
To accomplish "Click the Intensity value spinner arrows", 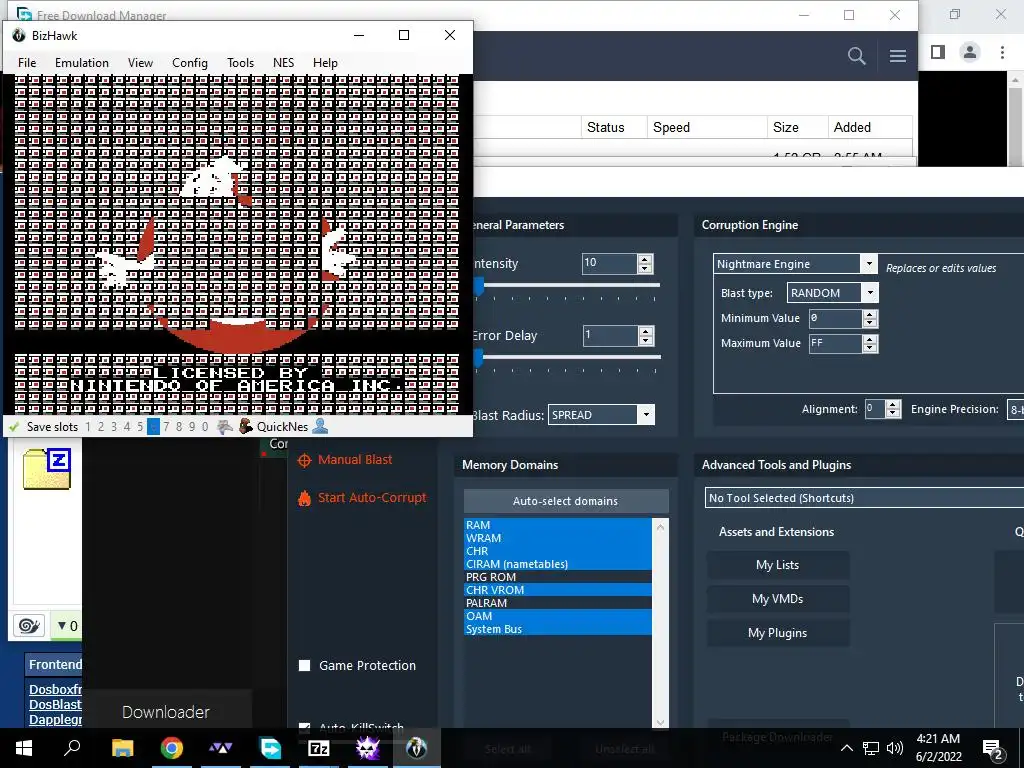I will 645,263.
